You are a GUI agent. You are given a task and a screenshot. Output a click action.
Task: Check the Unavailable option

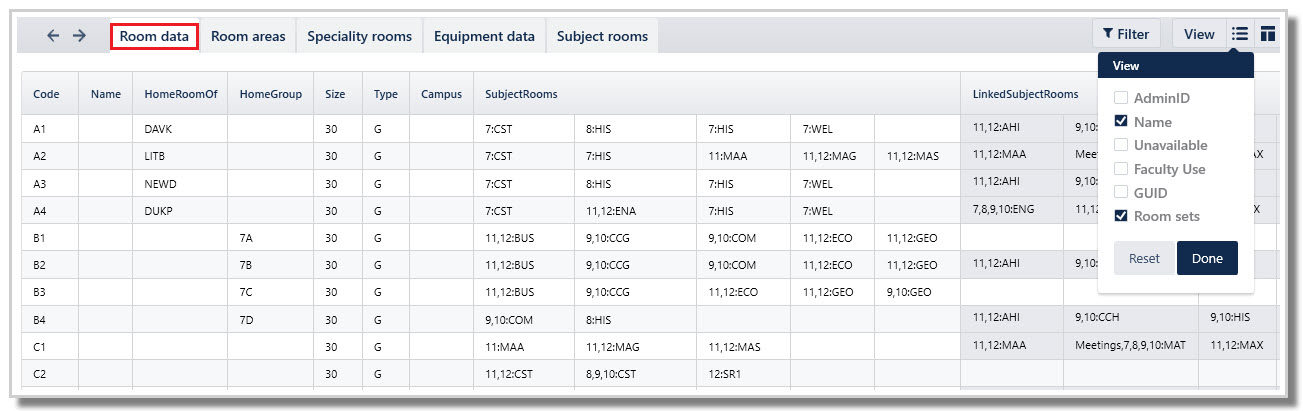click(1122, 145)
